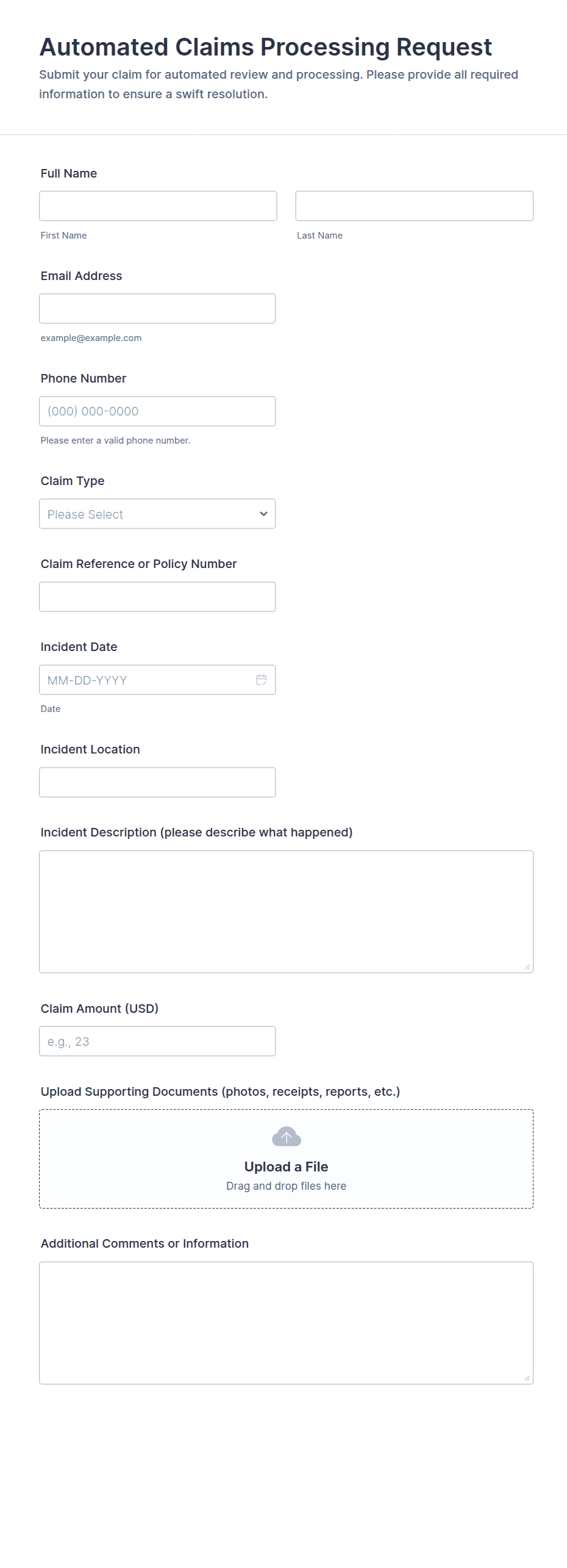567x1568 pixels.
Task: Focus the Email Address text box
Action: 157,309
